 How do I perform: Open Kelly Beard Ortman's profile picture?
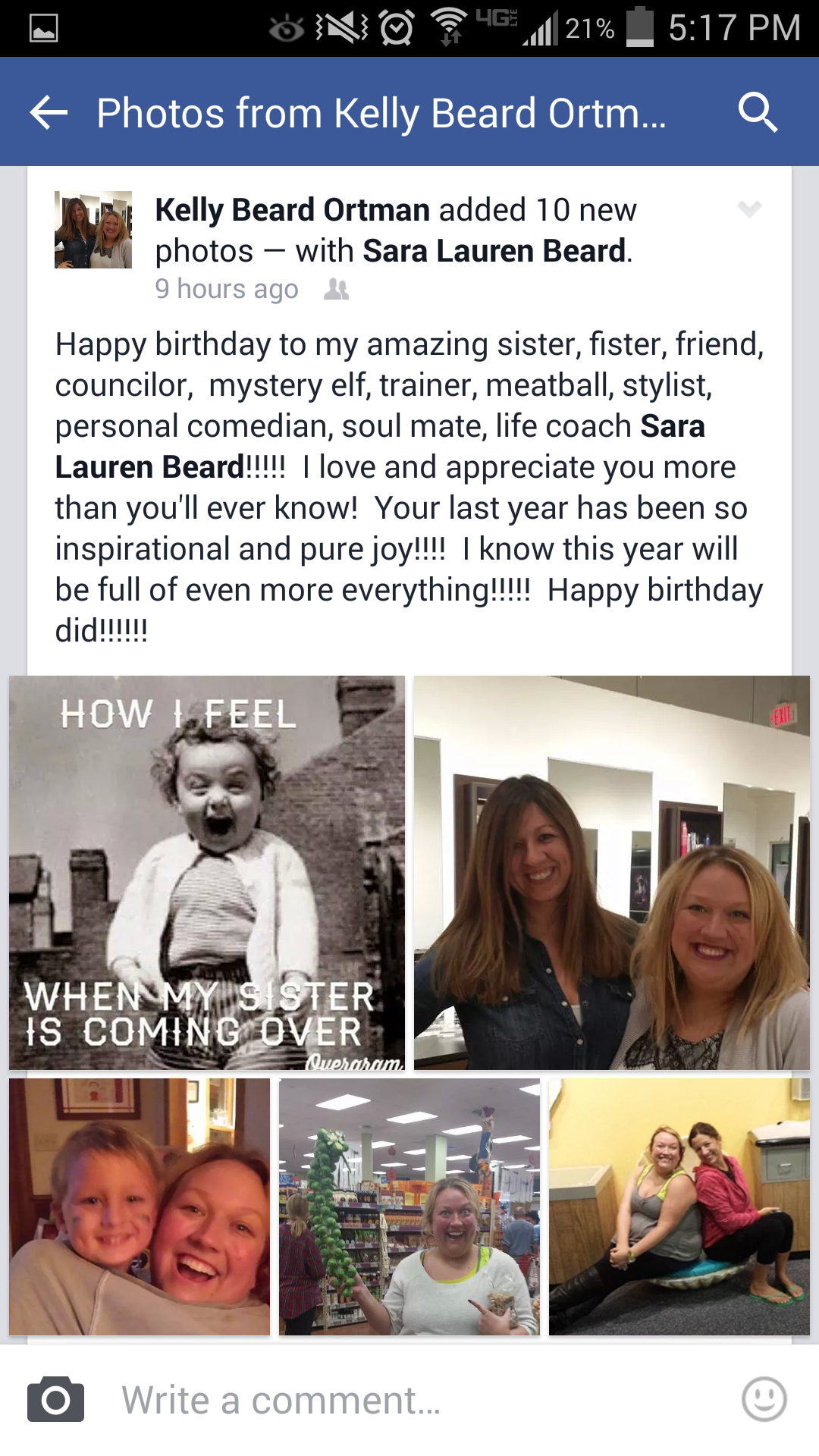[93, 230]
